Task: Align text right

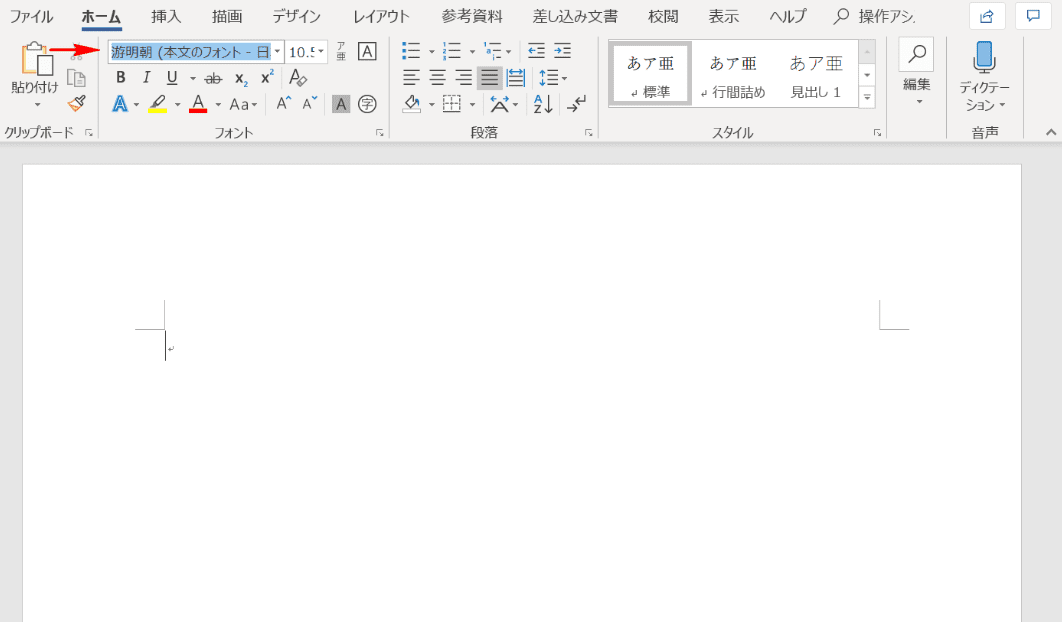Action: [x=463, y=78]
